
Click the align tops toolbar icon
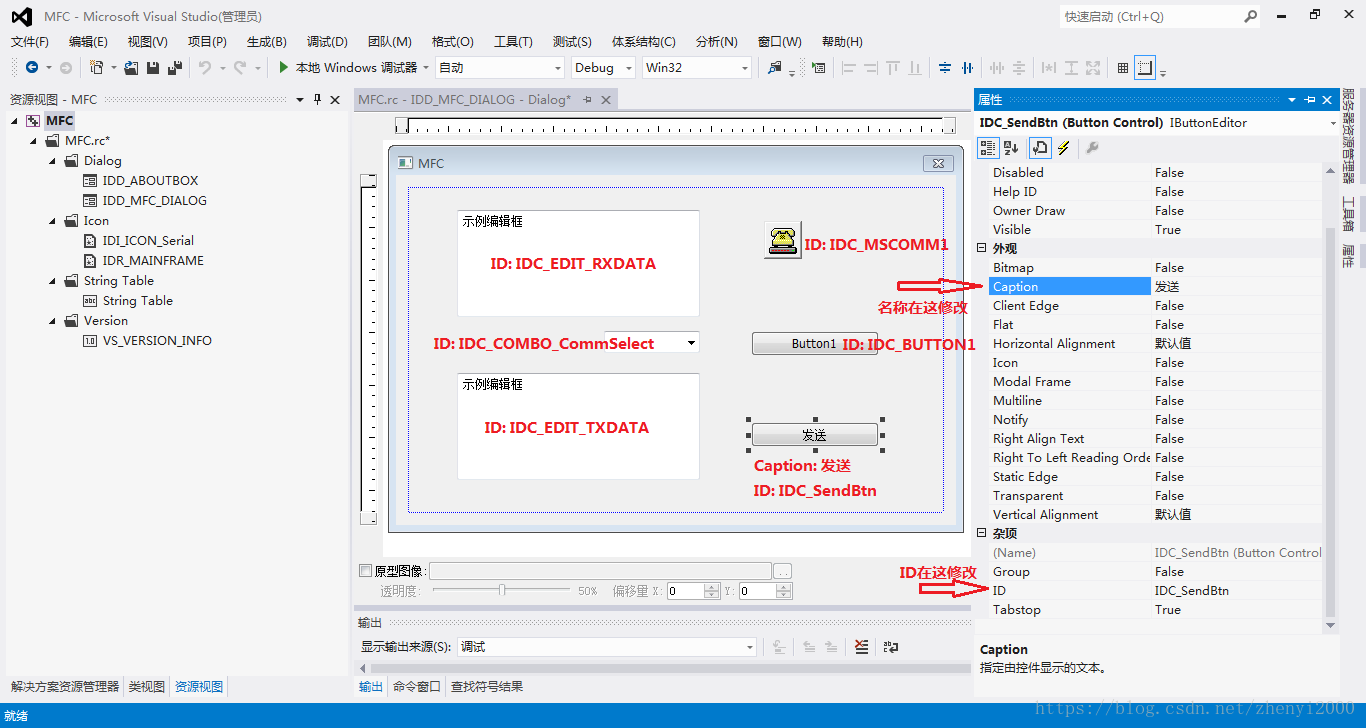893,67
